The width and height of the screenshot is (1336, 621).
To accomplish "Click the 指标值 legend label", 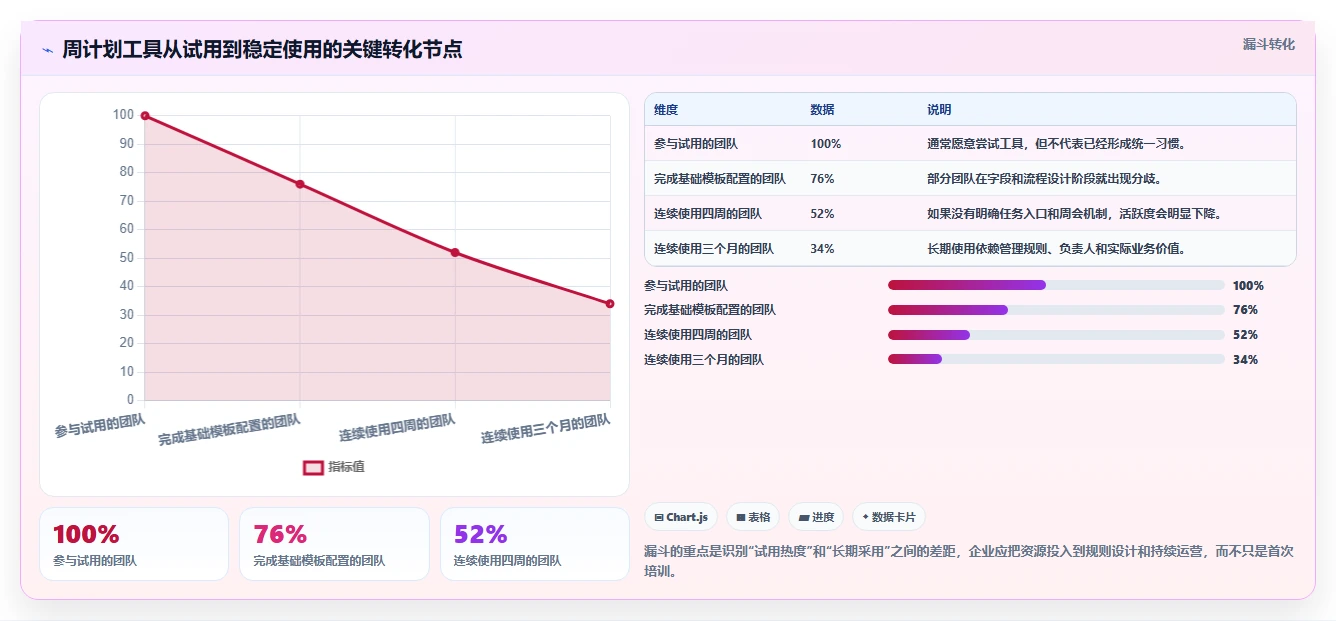I will (x=346, y=467).
